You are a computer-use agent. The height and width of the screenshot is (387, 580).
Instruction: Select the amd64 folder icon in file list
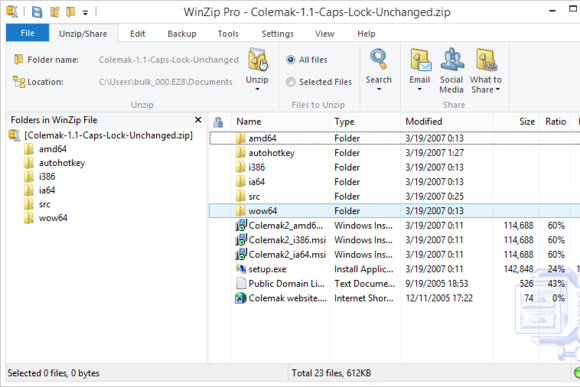click(240, 138)
